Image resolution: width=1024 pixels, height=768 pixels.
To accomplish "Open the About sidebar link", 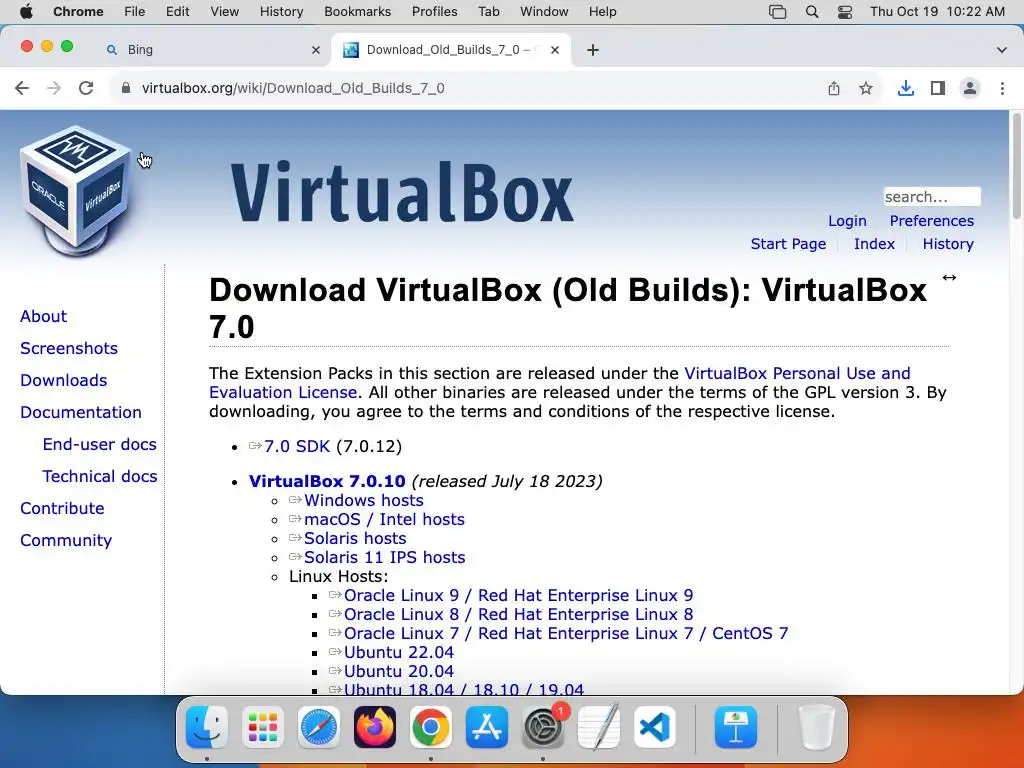I will [x=43, y=316].
